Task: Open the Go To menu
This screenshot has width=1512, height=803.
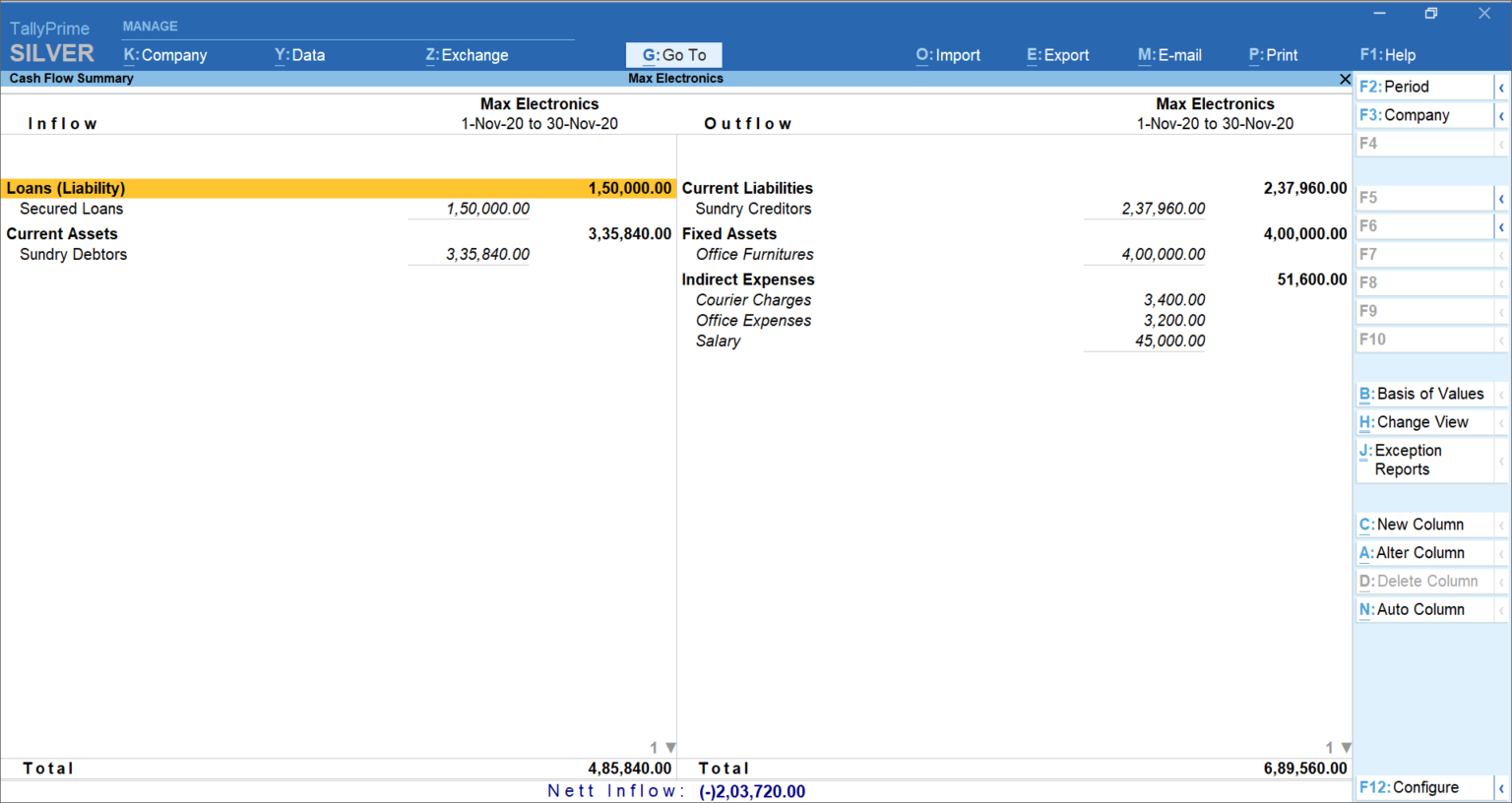Action: click(x=673, y=54)
